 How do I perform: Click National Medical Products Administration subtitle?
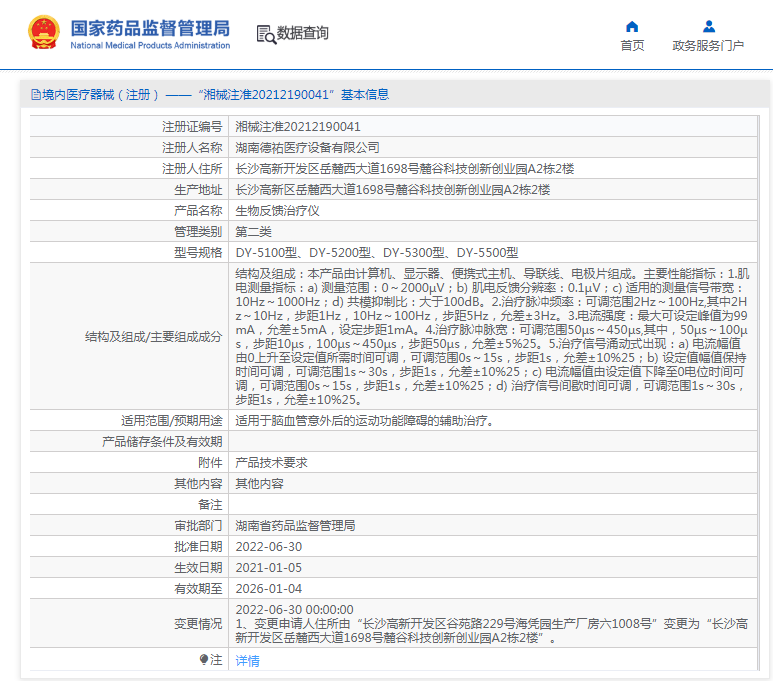[x=150, y=45]
